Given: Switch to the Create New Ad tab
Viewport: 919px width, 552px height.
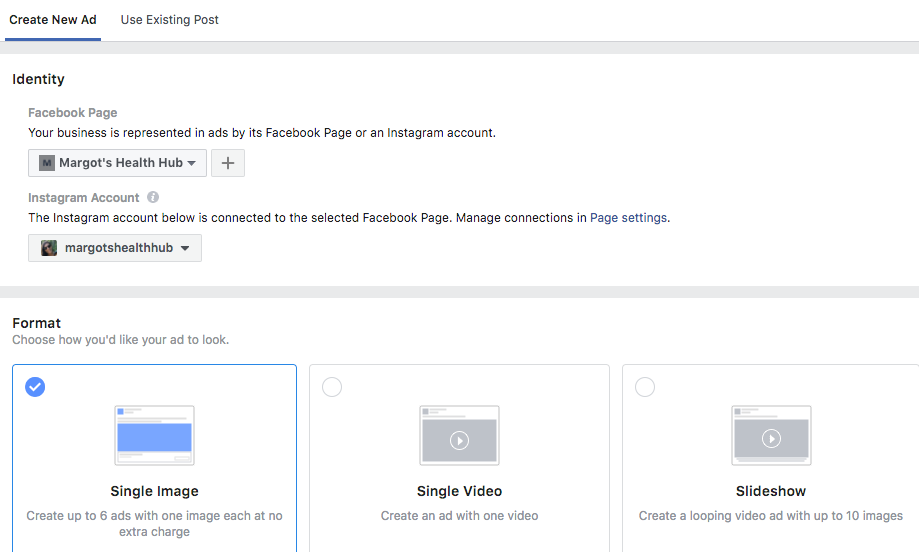Looking at the screenshot, I should 53,20.
